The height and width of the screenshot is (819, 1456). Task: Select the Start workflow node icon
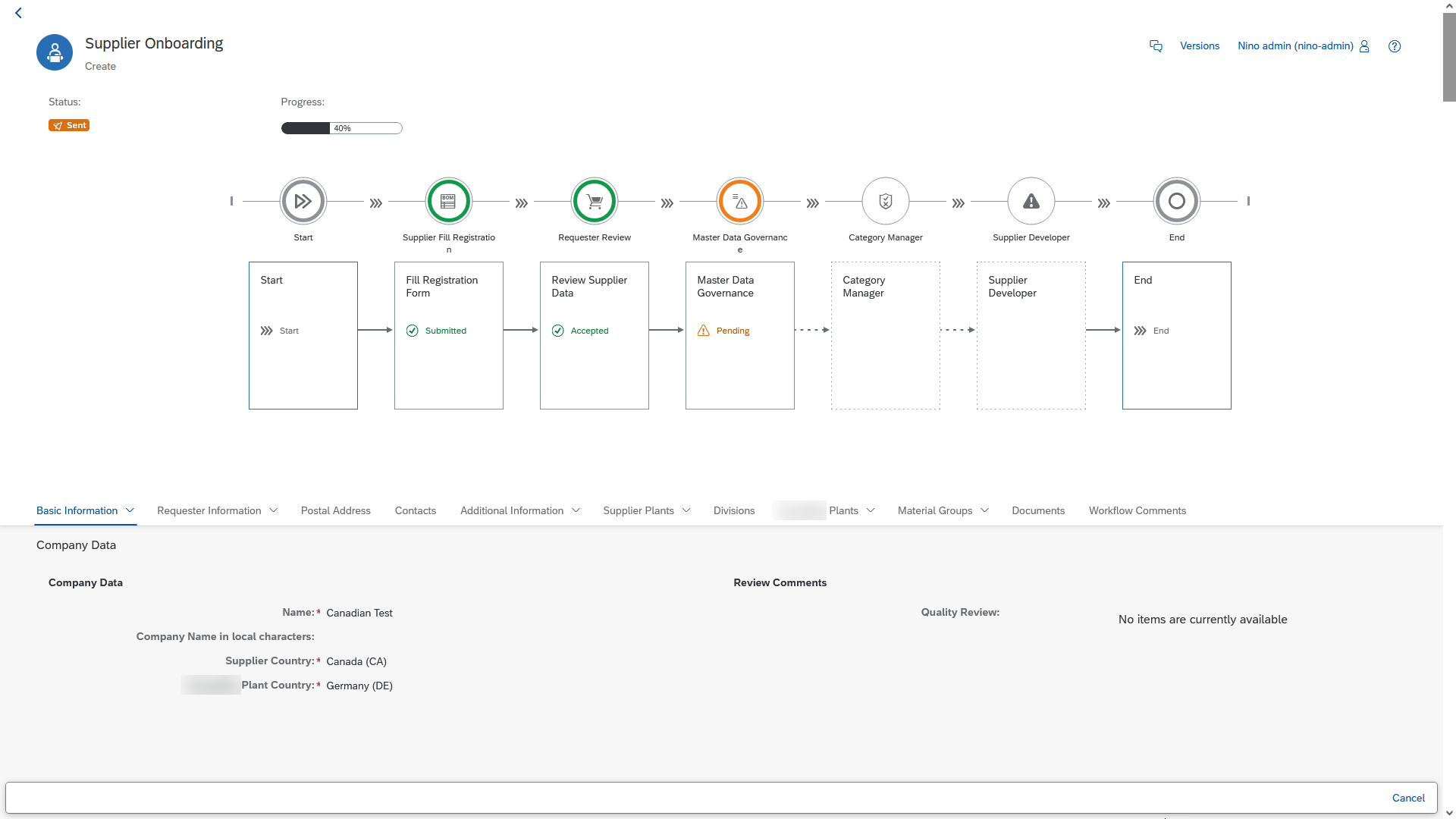(x=303, y=201)
